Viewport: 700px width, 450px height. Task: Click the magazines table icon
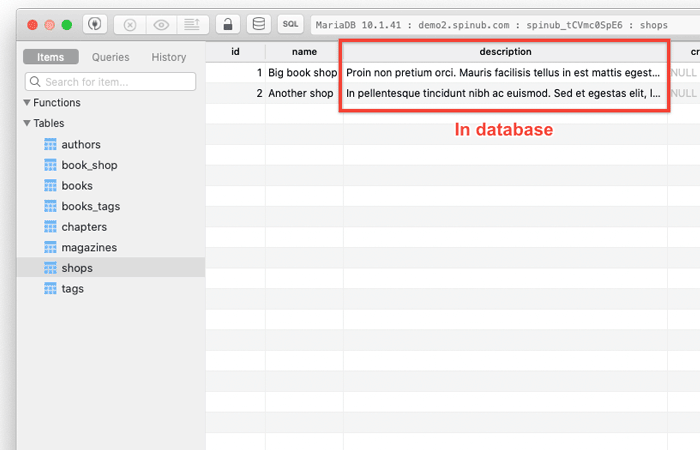[x=51, y=248]
